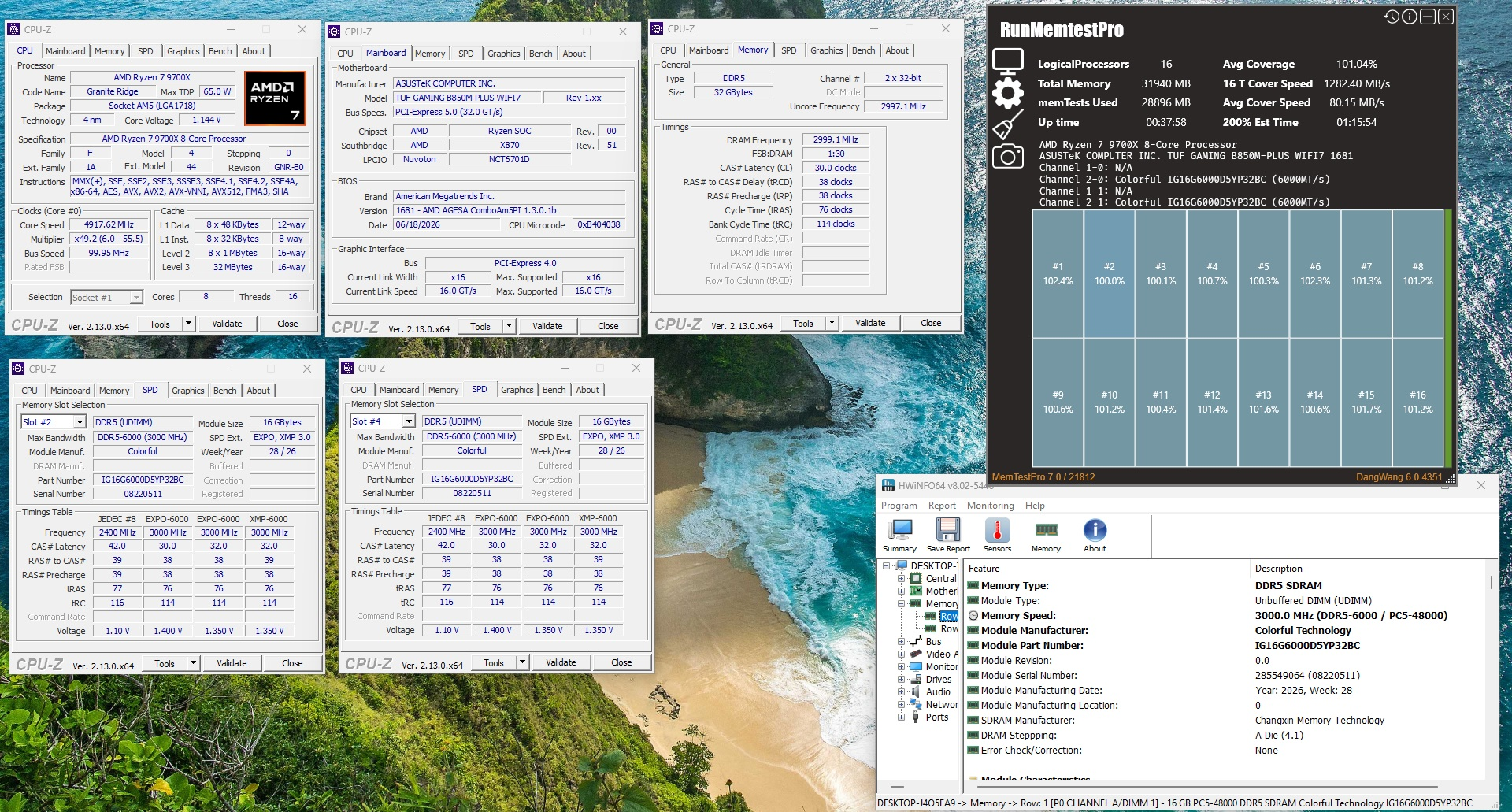Click Validate in the CPU-Z CPU window
Screen dimensions: 1512x812
click(x=227, y=324)
